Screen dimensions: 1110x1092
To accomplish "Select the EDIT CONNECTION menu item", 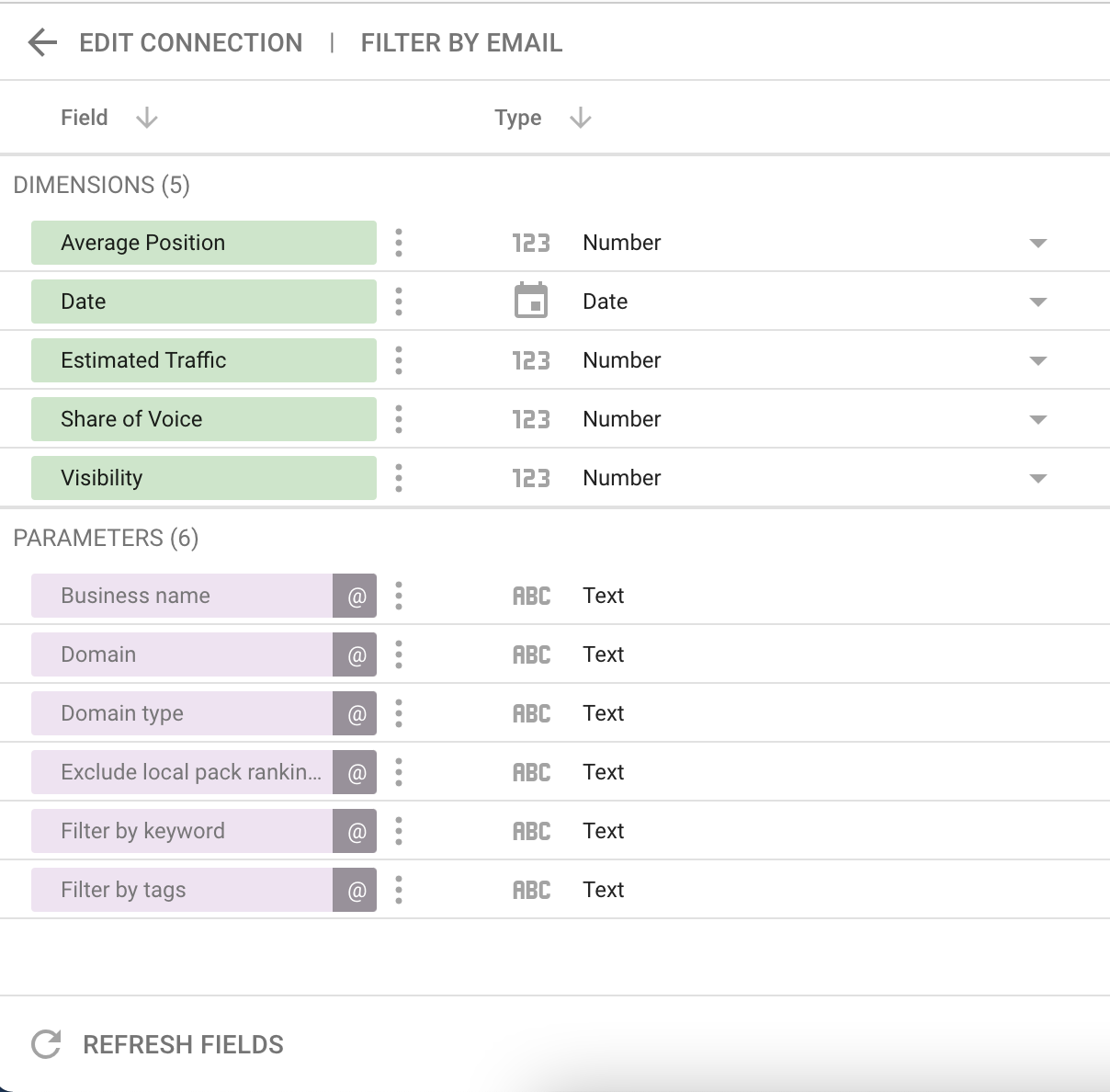I will [x=191, y=42].
